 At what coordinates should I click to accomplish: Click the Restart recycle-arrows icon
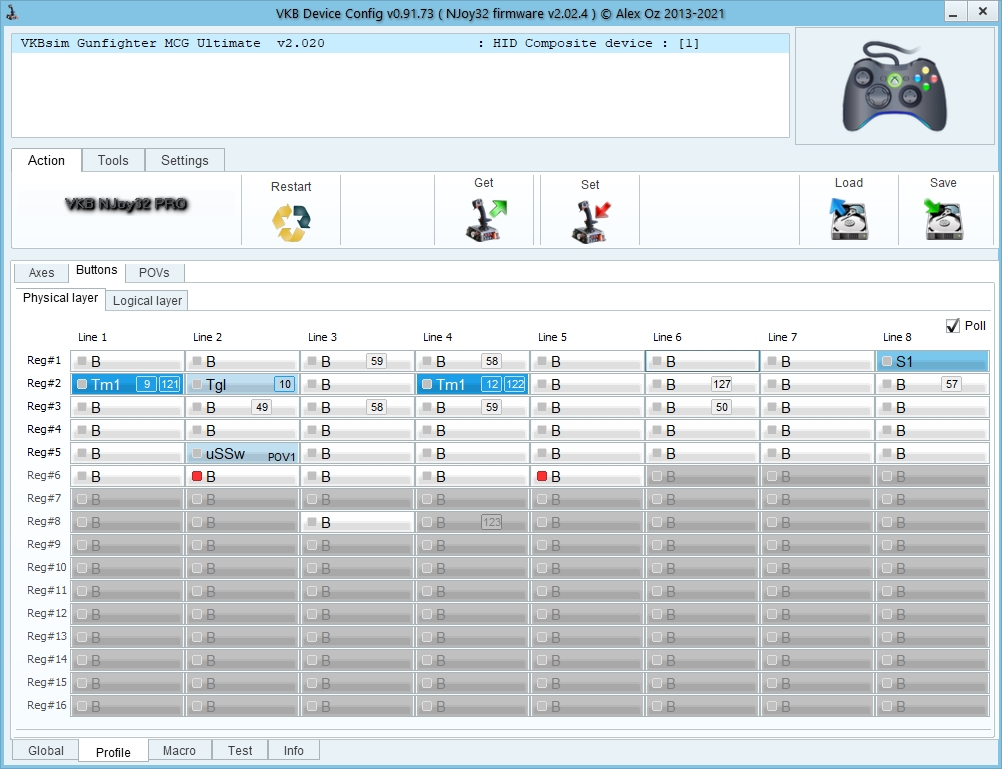click(x=291, y=221)
